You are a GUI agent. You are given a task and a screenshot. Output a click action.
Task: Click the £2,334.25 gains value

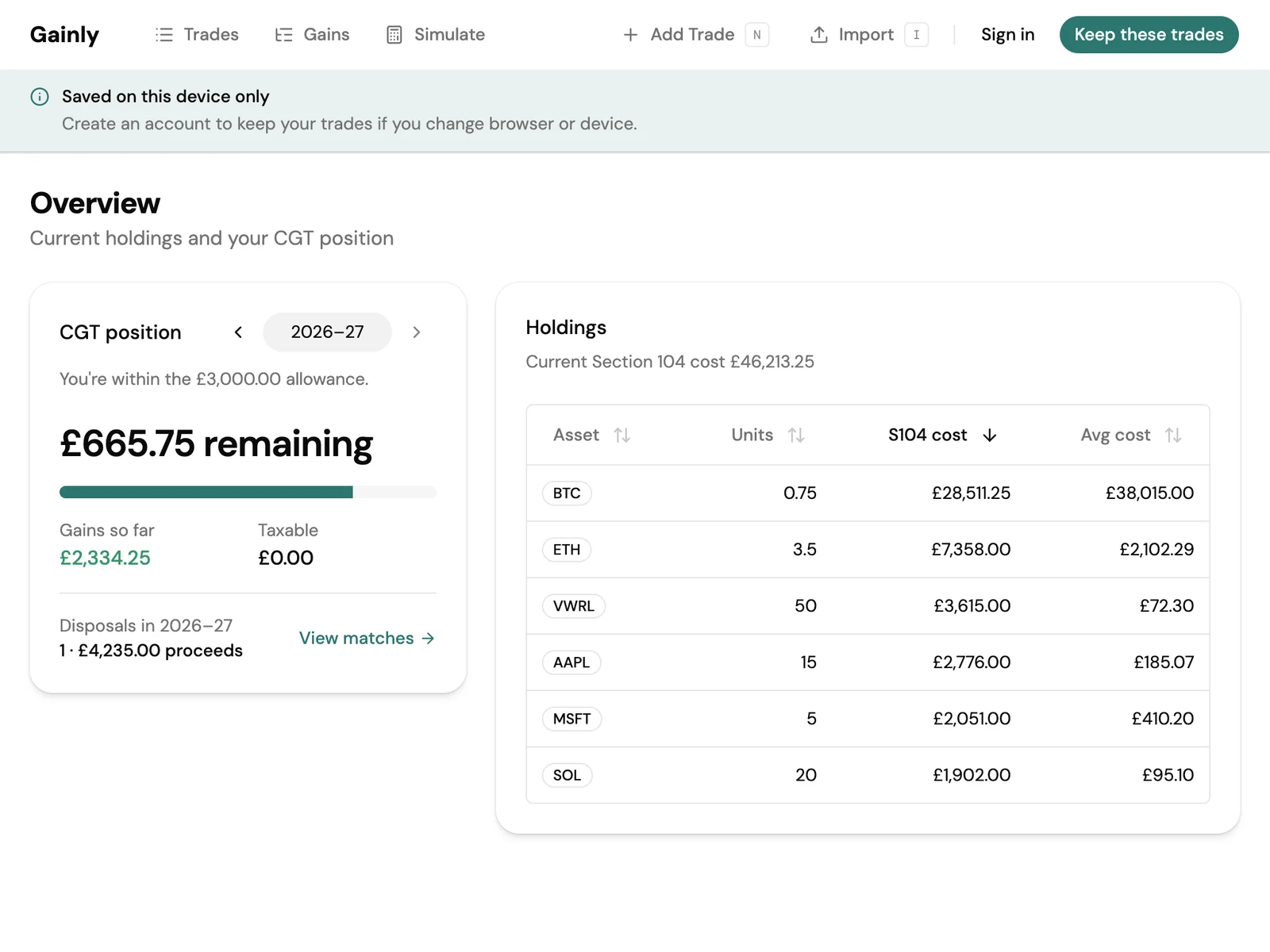105,558
